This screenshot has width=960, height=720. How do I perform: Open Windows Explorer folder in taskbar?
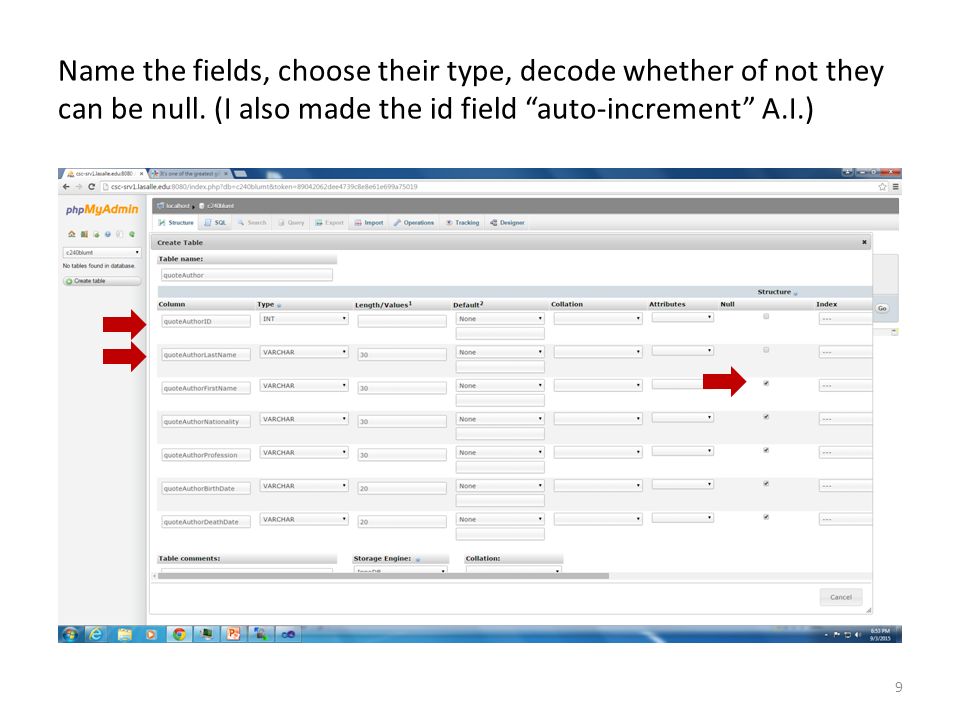coord(124,634)
